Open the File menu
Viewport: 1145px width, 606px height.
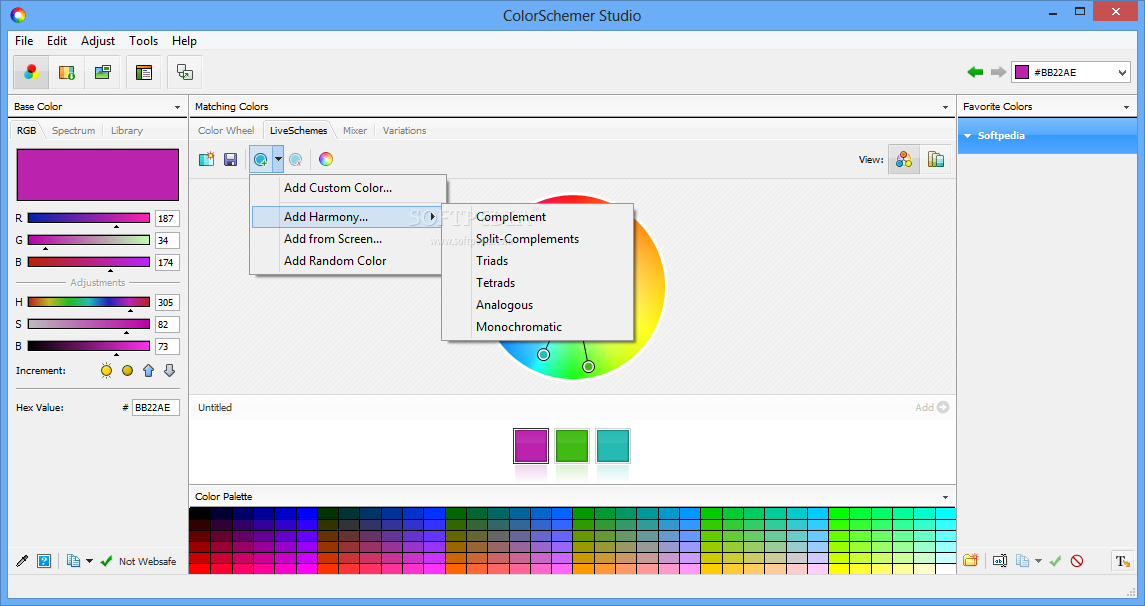[x=24, y=41]
